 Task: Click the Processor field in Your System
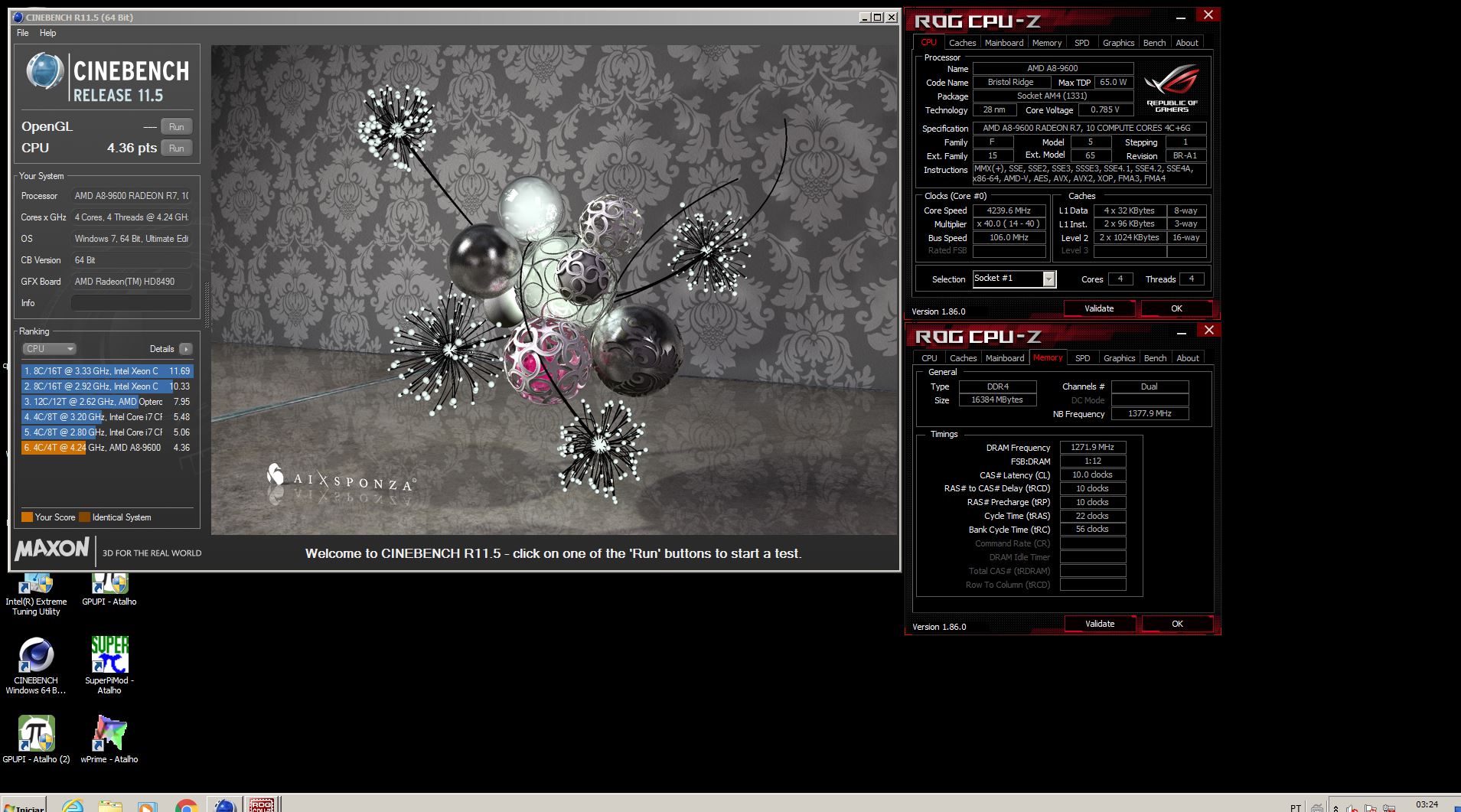click(132, 196)
